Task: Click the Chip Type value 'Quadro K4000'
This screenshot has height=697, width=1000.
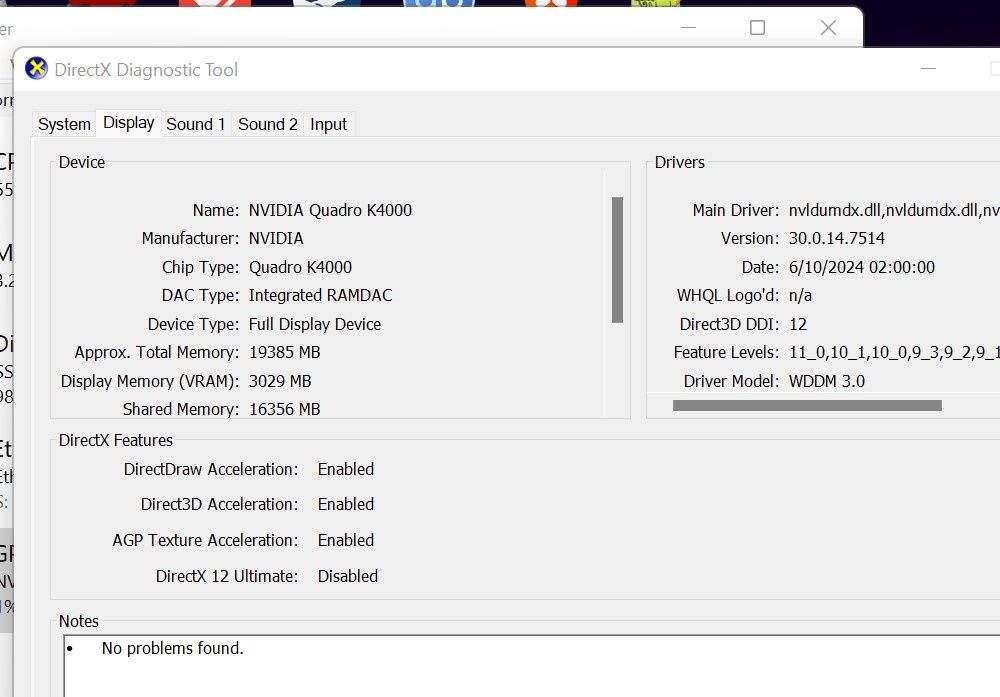Action: tap(300, 267)
